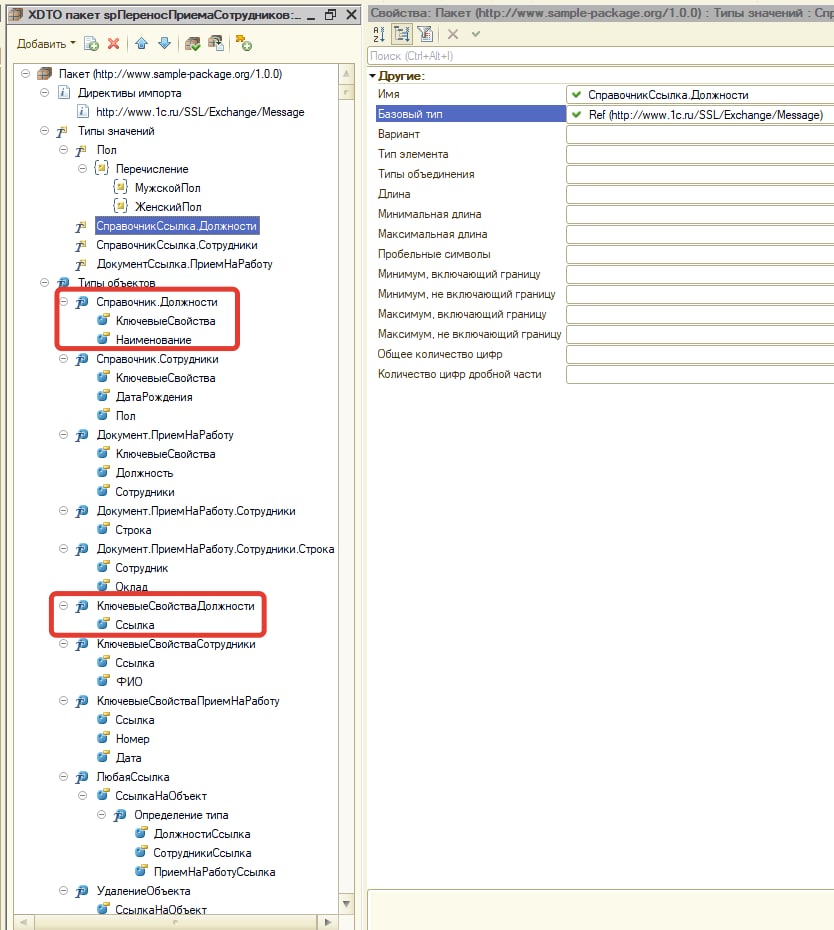Collapse the ЛюбаяСсылка node
Viewport: 834px width, 930px height.
pyautogui.click(x=63, y=776)
